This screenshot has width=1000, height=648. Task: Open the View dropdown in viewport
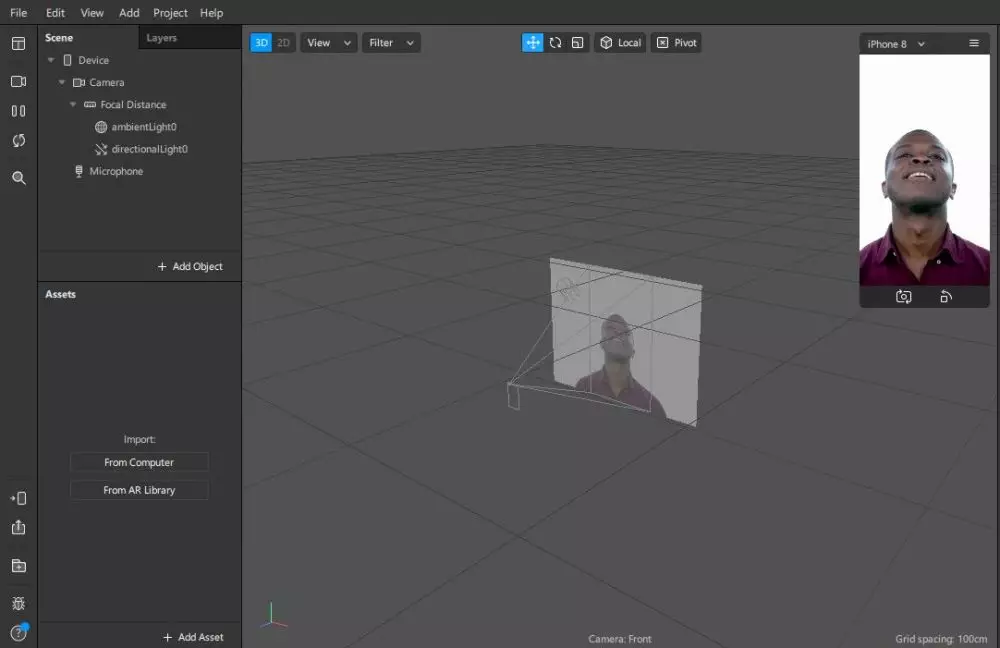329,43
